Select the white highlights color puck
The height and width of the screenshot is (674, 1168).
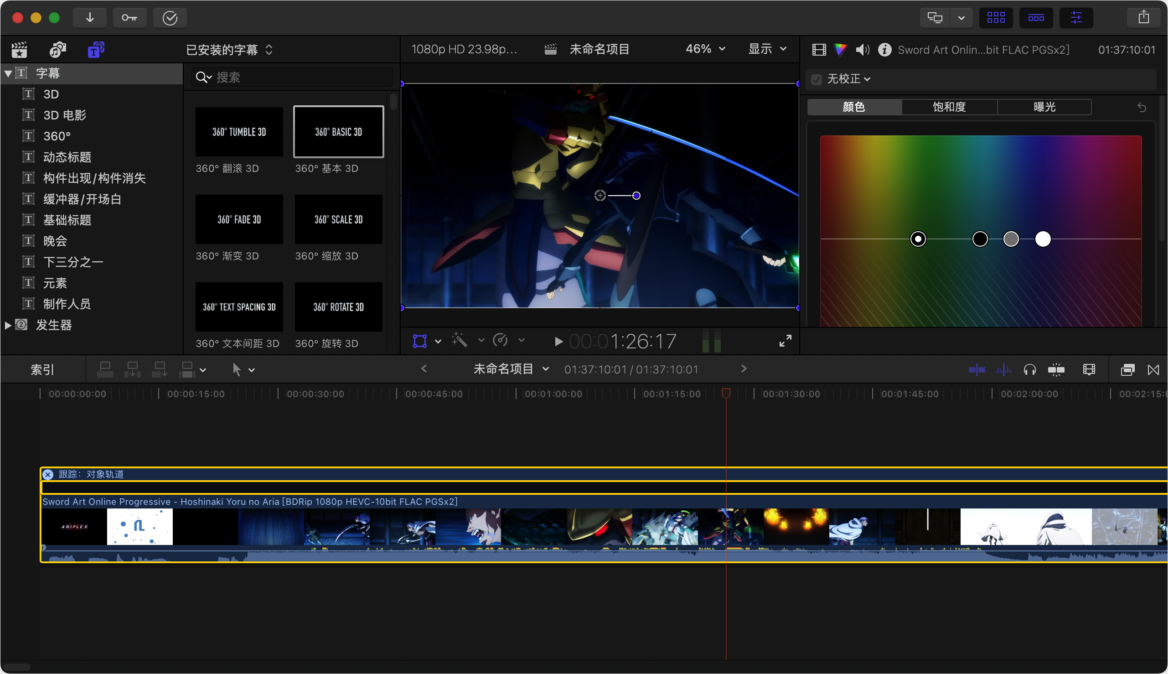tap(1043, 239)
